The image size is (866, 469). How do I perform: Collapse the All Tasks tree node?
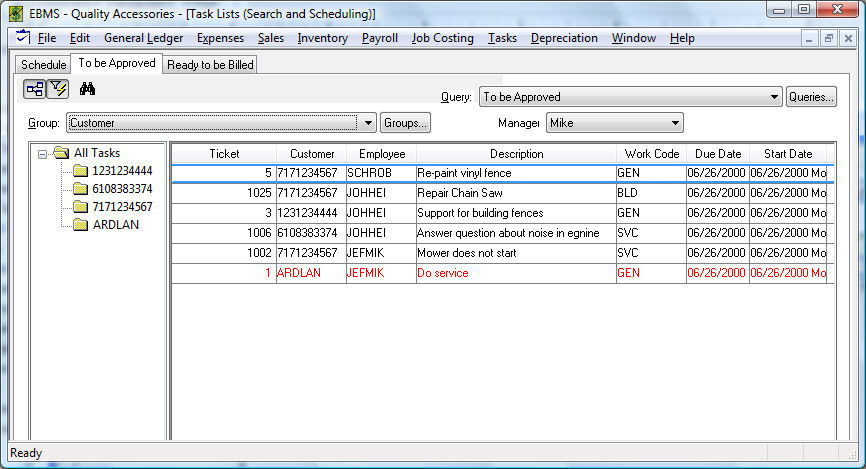pyautogui.click(x=43, y=153)
